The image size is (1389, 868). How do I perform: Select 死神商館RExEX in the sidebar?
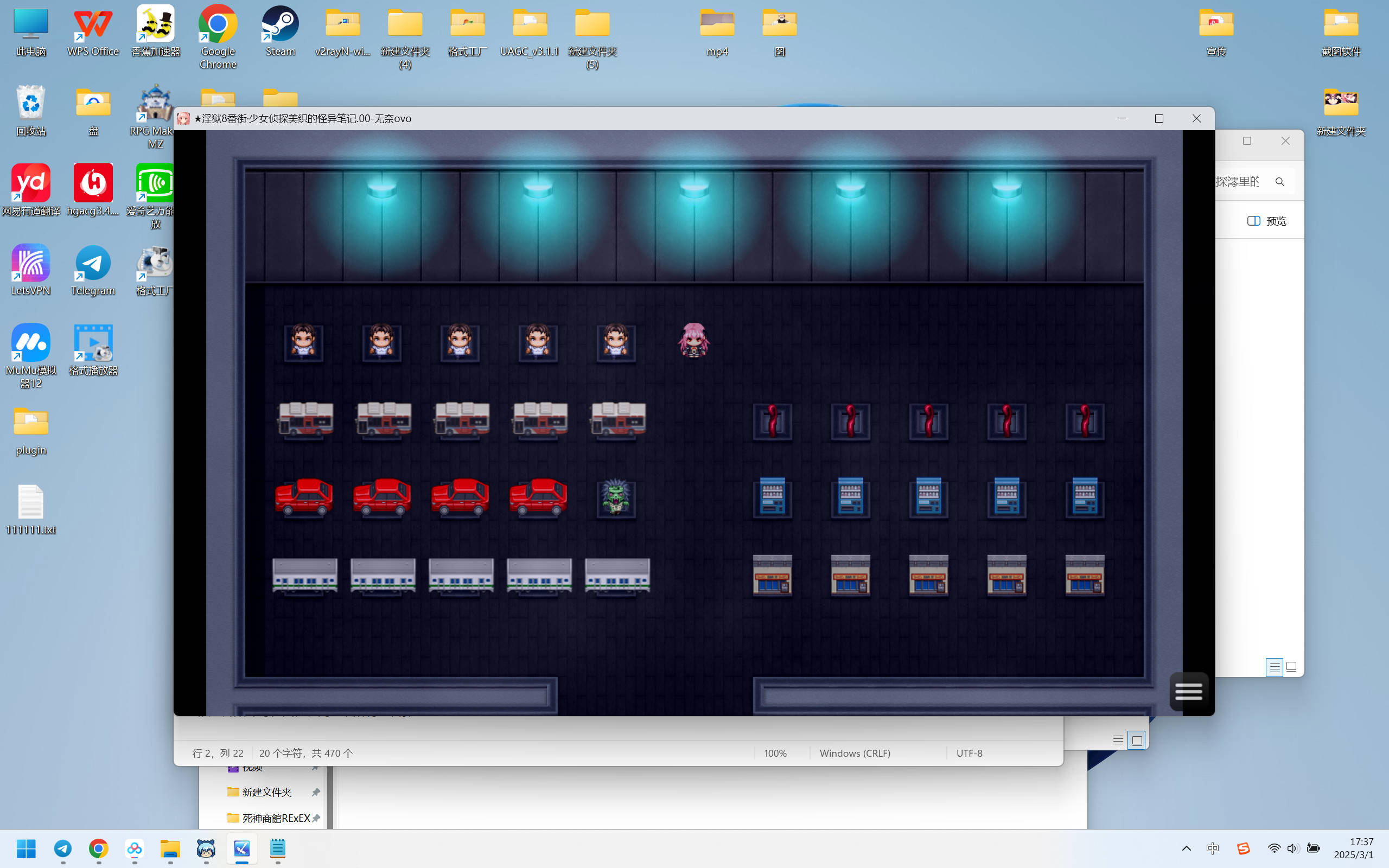276,818
